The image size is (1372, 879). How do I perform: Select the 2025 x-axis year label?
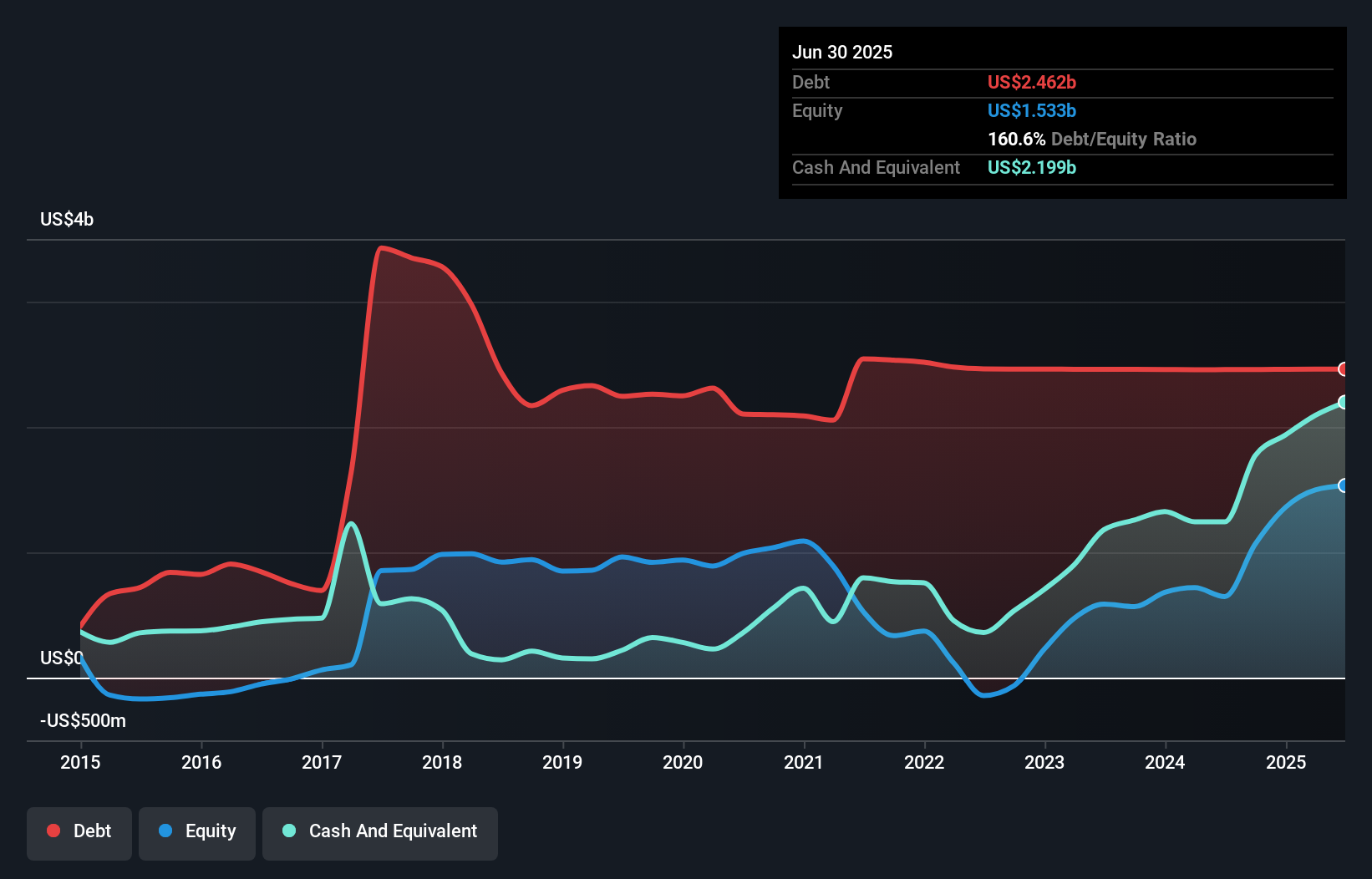click(x=1286, y=762)
